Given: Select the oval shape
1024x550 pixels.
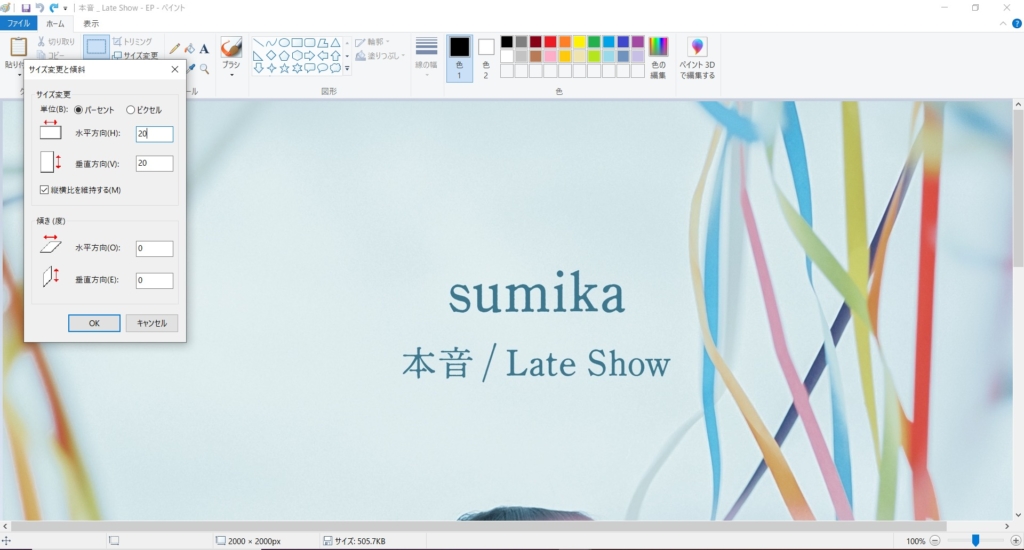Looking at the screenshot, I should pyautogui.click(x=284, y=42).
